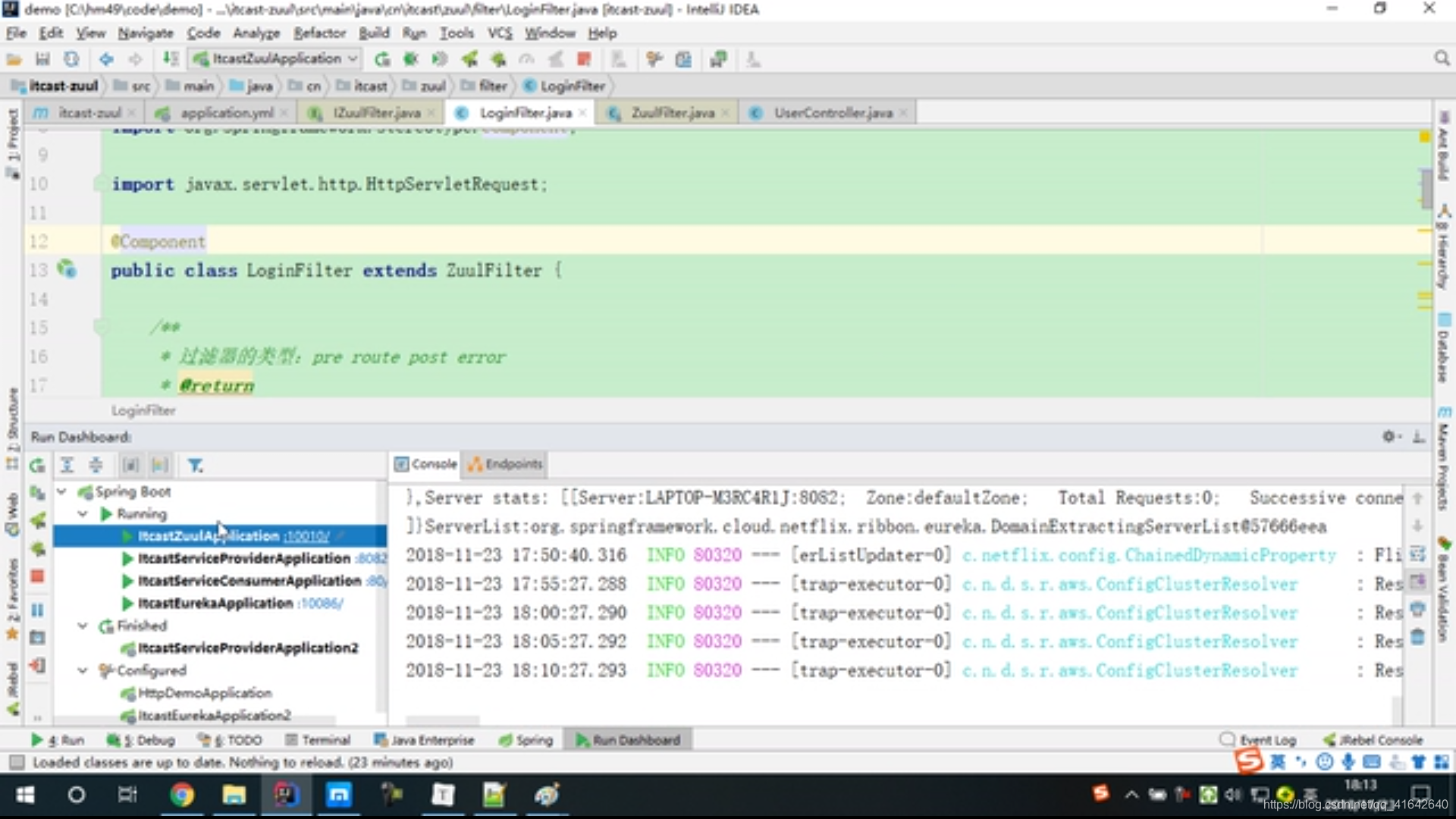Image resolution: width=1456 pixels, height=819 pixels.
Task: Open the Refactor menu
Action: coord(319,33)
